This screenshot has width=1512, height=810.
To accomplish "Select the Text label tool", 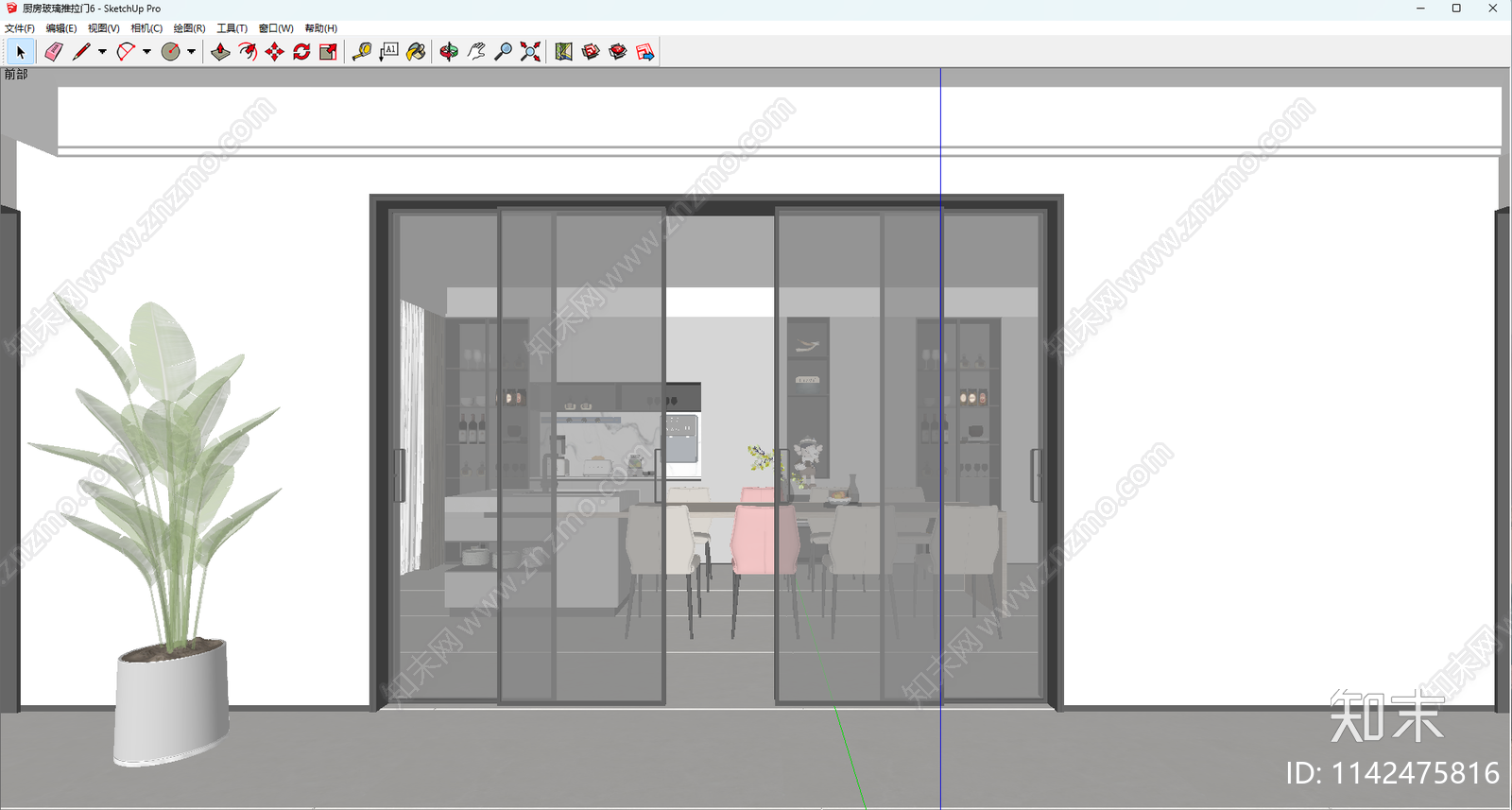I will [388, 52].
